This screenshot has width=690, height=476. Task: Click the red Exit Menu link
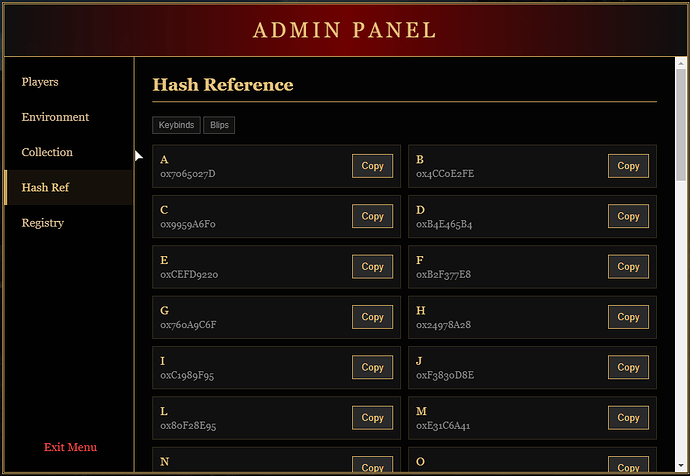[70, 447]
